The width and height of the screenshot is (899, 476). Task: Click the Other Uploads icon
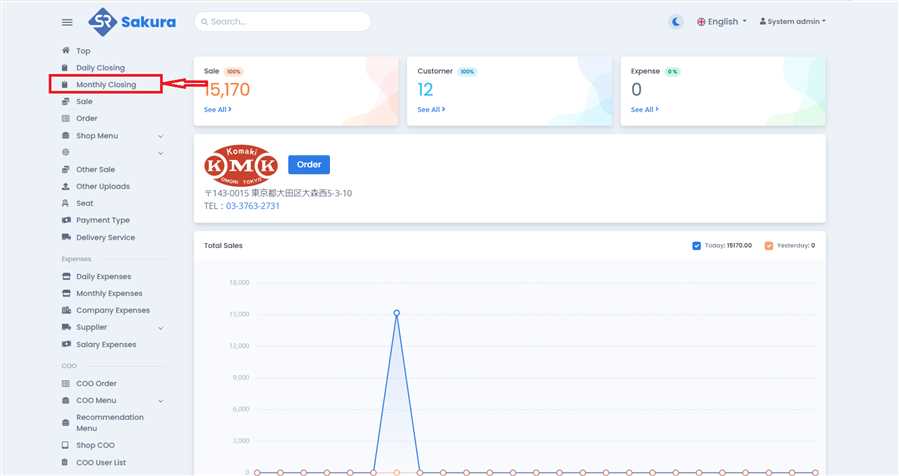[66, 186]
